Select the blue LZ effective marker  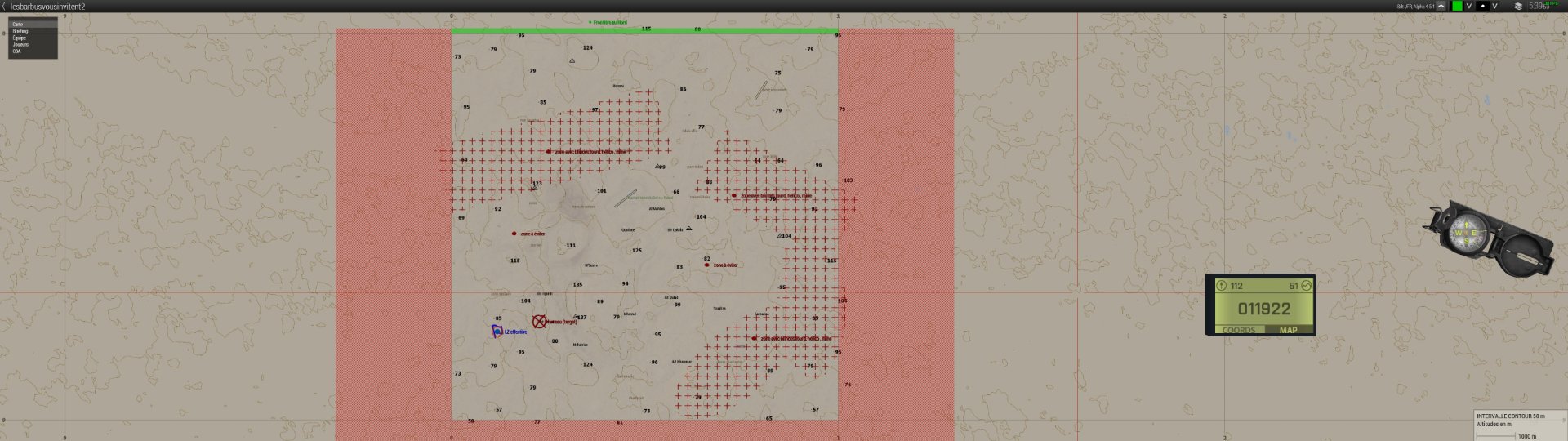tap(497, 331)
